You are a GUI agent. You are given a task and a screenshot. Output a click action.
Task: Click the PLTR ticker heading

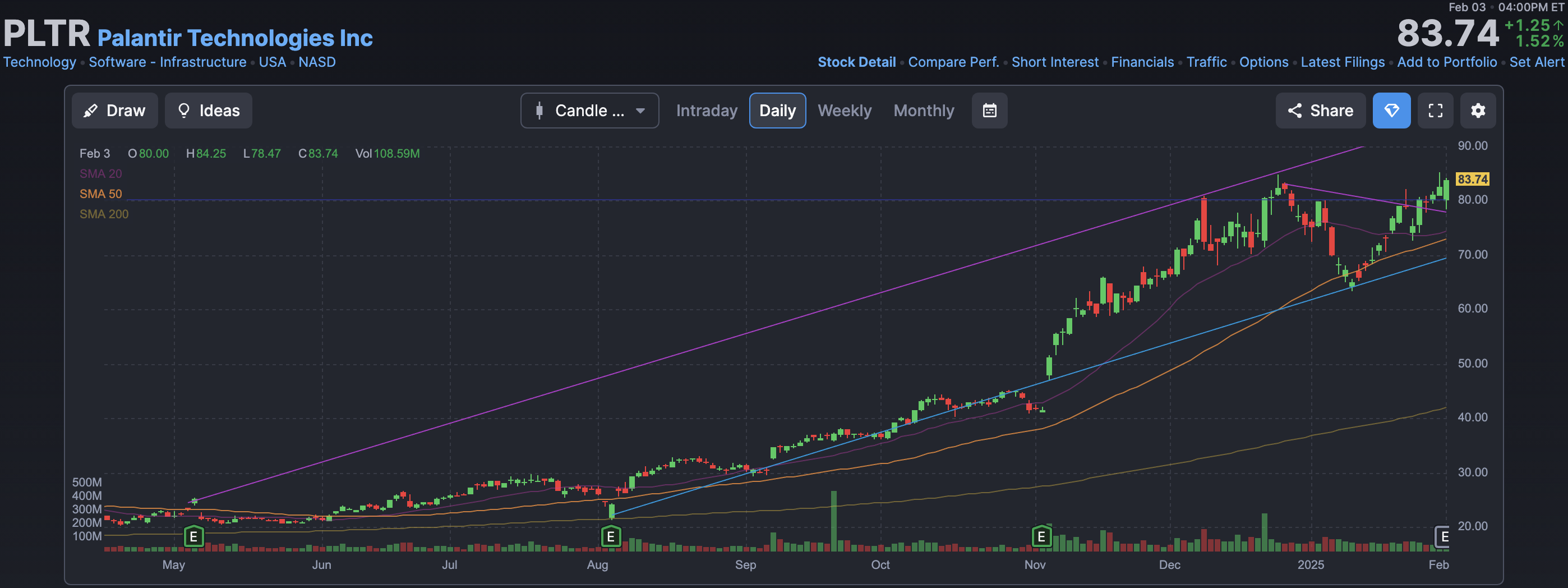point(47,33)
